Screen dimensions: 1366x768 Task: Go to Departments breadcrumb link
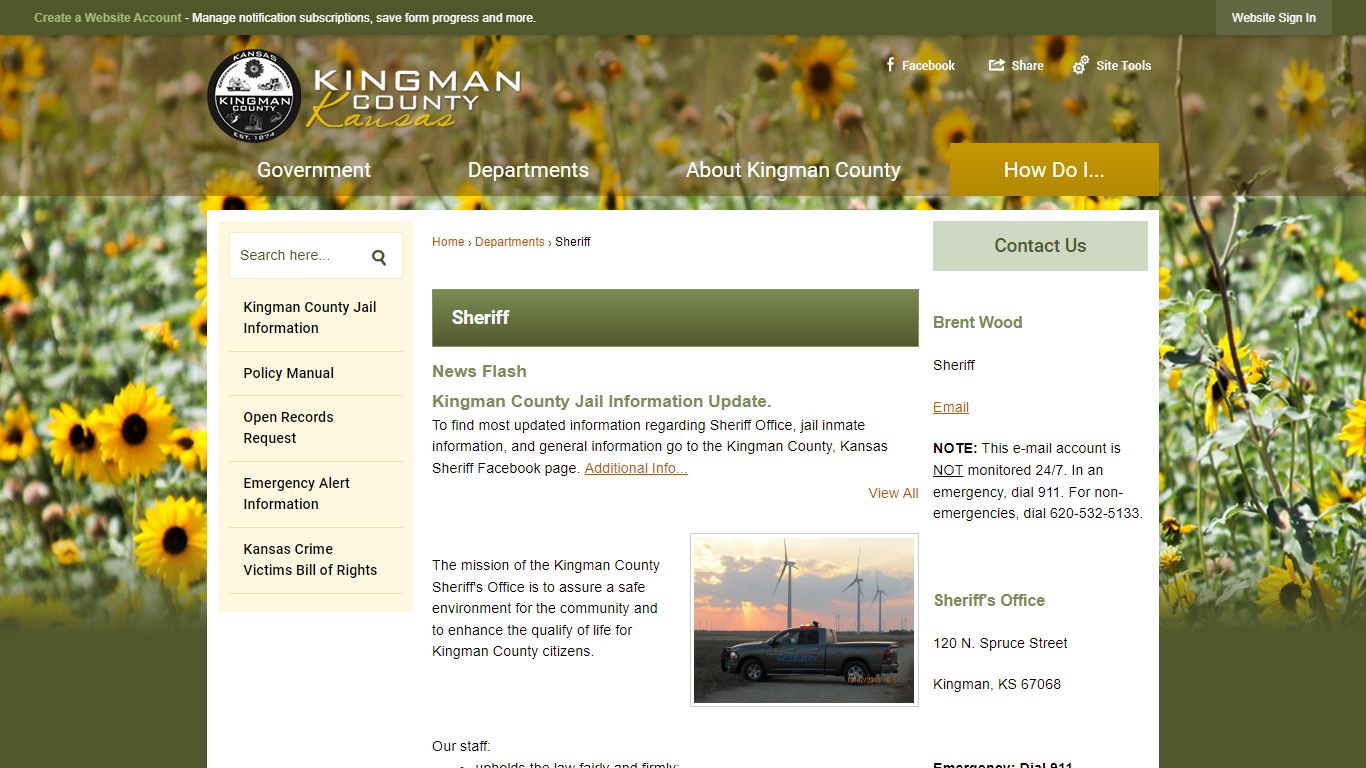click(x=510, y=242)
